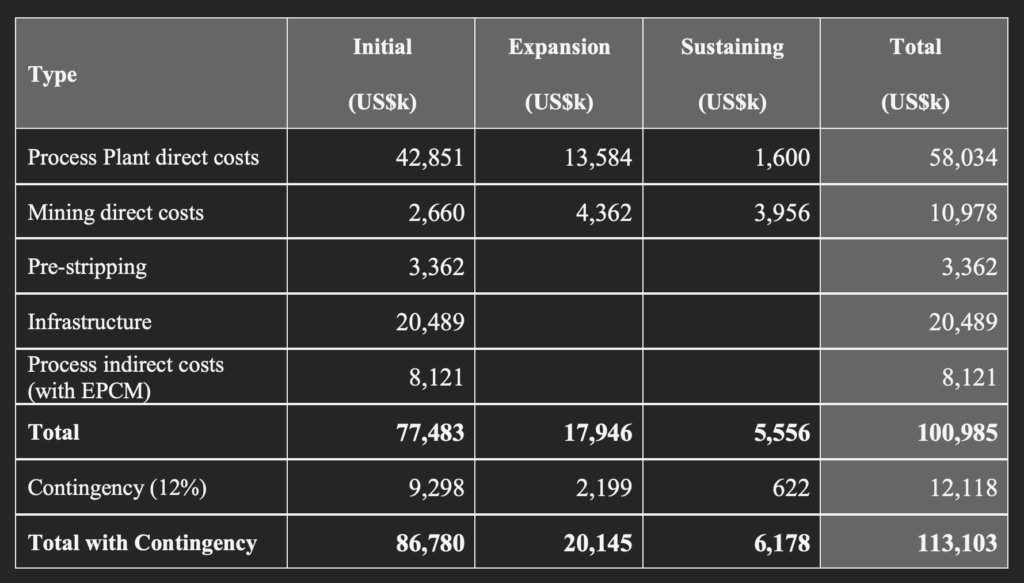Viewport: 1024px width, 583px height.
Task: Click the "Expansion (US$k)" header cell
Action: click(559, 74)
